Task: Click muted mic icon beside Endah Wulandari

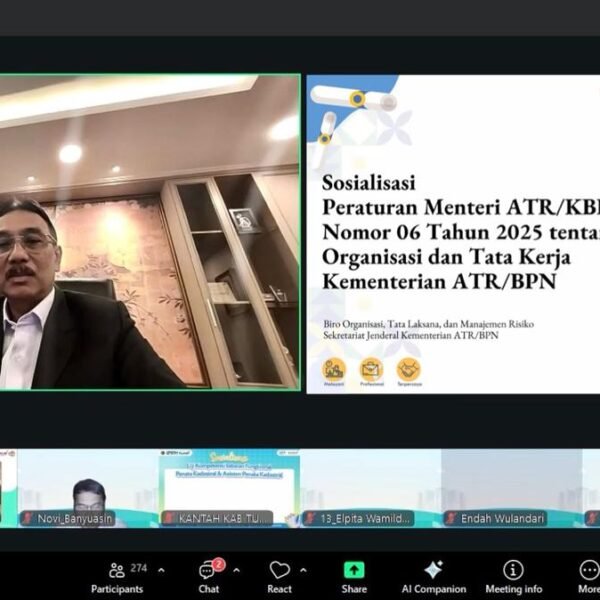Action: coord(451,518)
